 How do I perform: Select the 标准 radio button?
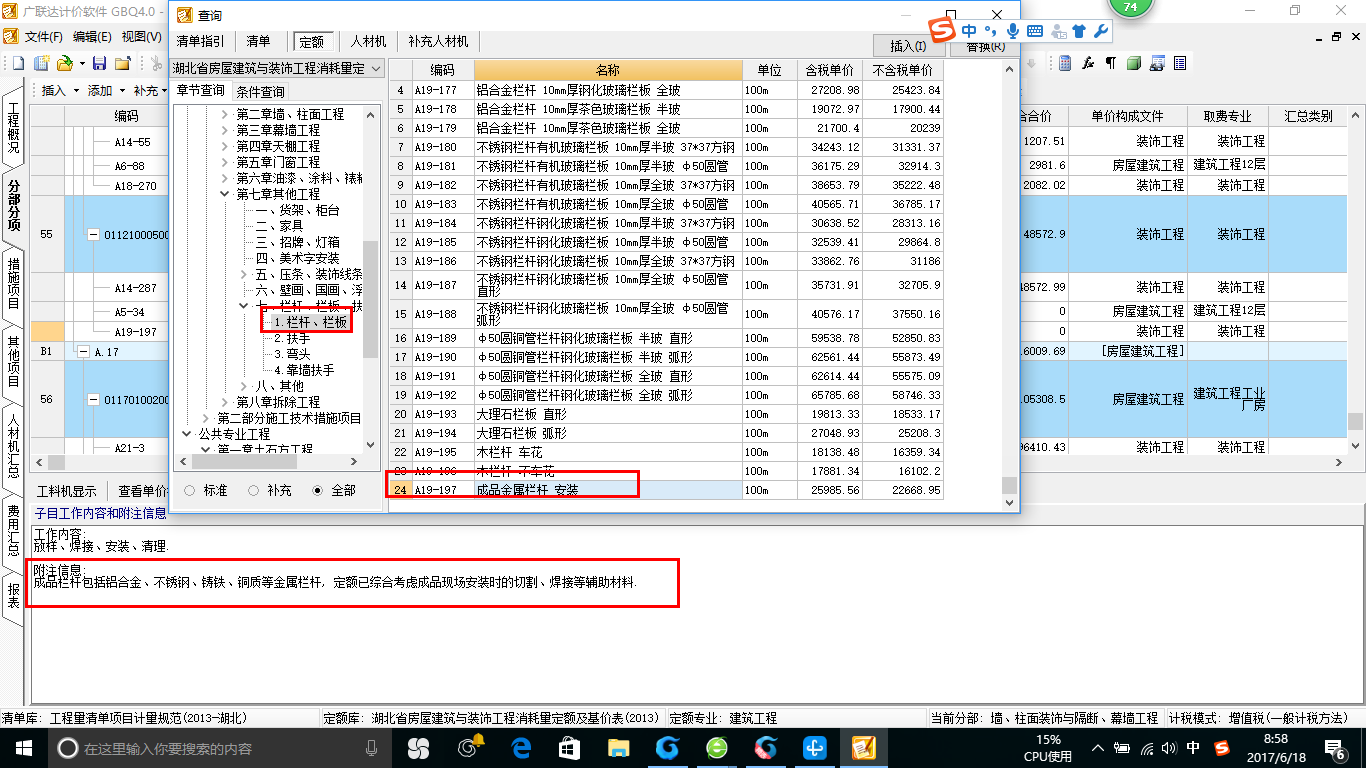[x=190, y=491]
